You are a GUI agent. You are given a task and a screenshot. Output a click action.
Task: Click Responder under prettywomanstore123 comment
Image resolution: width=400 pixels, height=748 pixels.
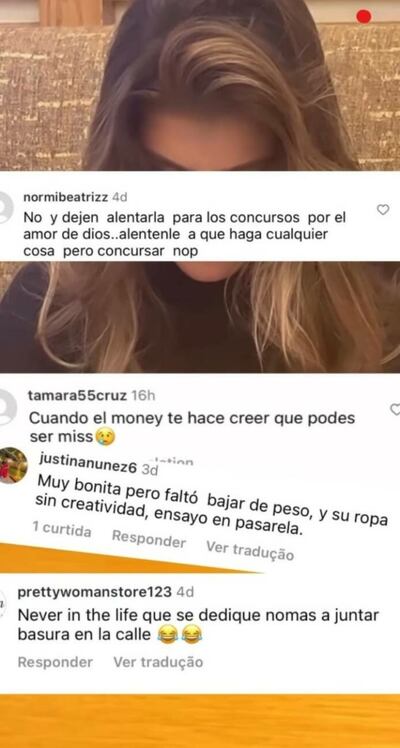55,662
